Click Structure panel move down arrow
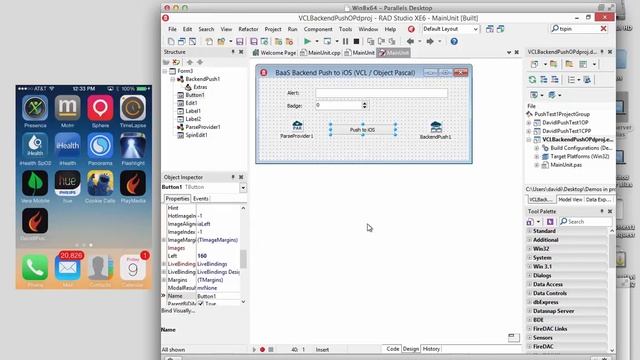 [x=200, y=62]
